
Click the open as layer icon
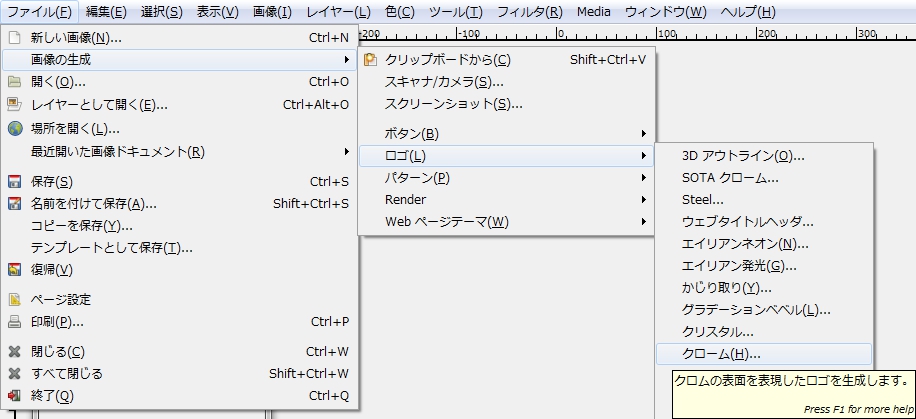(x=14, y=104)
